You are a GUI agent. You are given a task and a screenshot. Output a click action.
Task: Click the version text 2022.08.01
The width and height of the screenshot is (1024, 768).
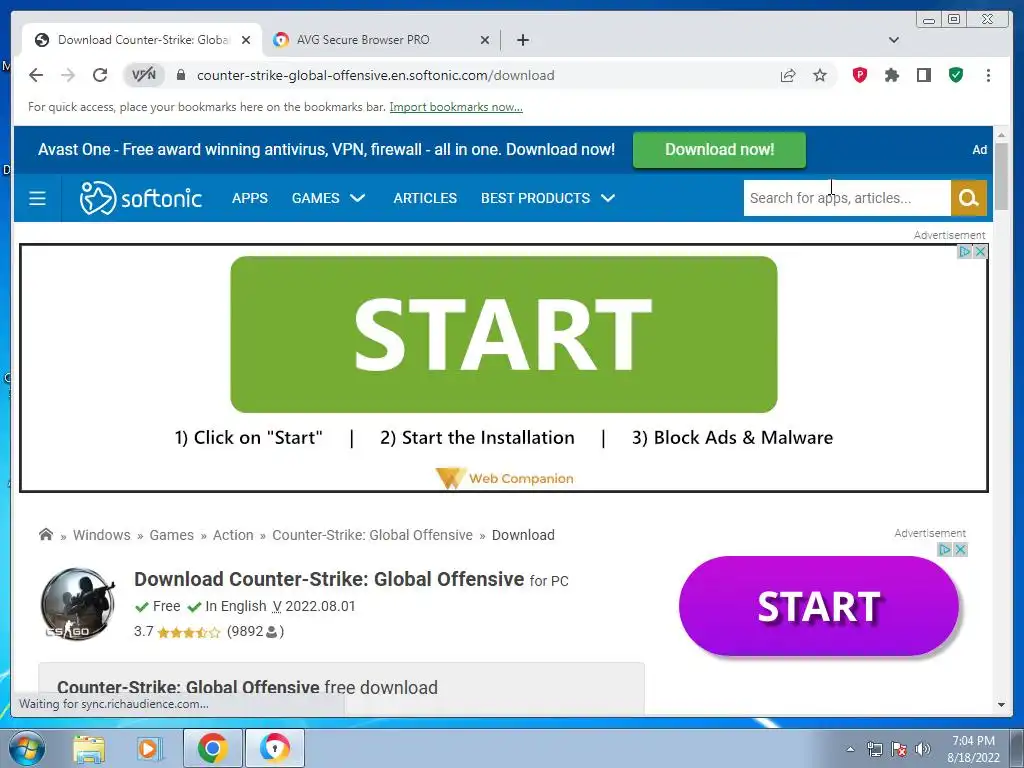click(x=320, y=606)
